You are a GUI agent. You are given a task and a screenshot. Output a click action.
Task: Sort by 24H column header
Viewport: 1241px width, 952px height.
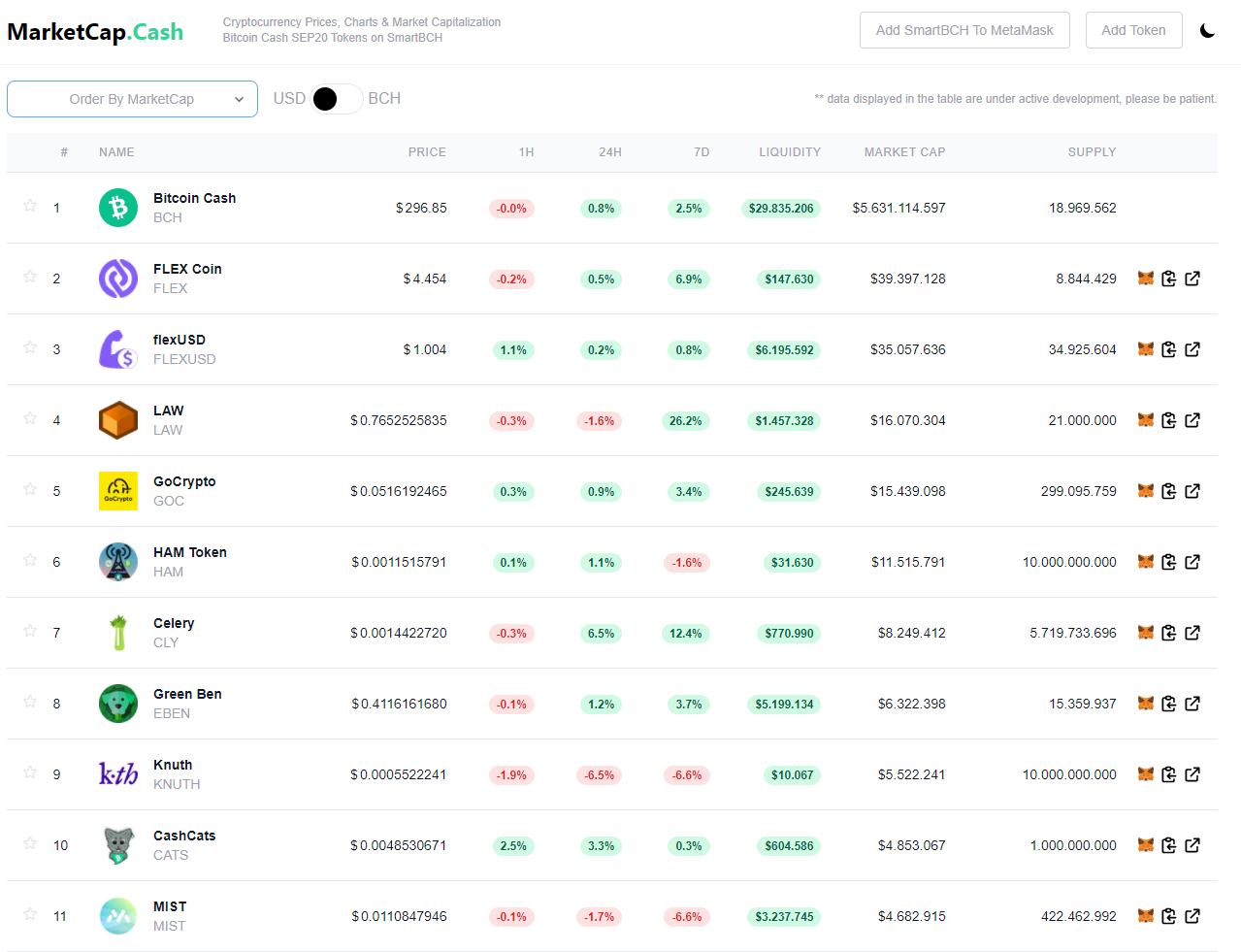pos(610,152)
